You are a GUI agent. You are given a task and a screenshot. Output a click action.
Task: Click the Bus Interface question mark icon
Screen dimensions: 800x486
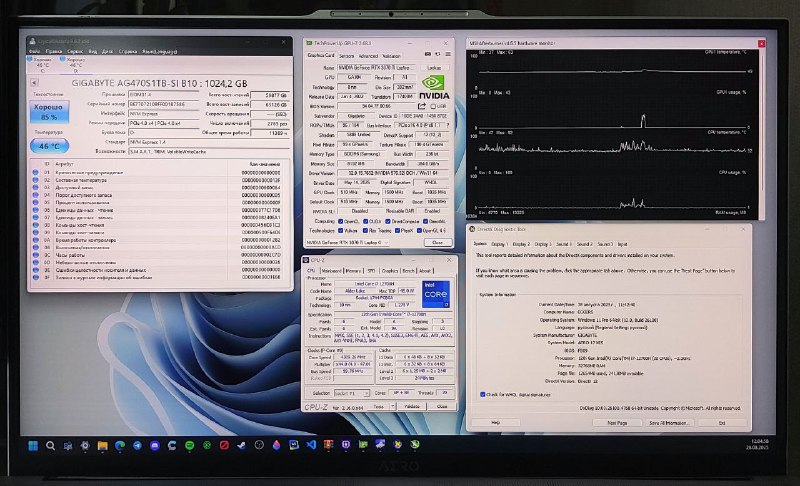[448, 125]
